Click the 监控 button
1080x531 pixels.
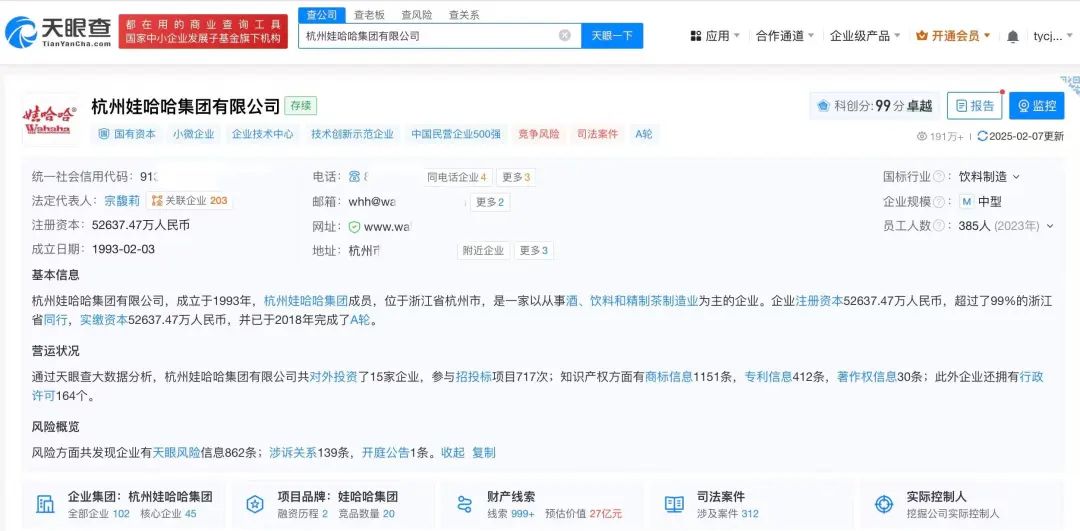pyautogui.click(x=1037, y=106)
